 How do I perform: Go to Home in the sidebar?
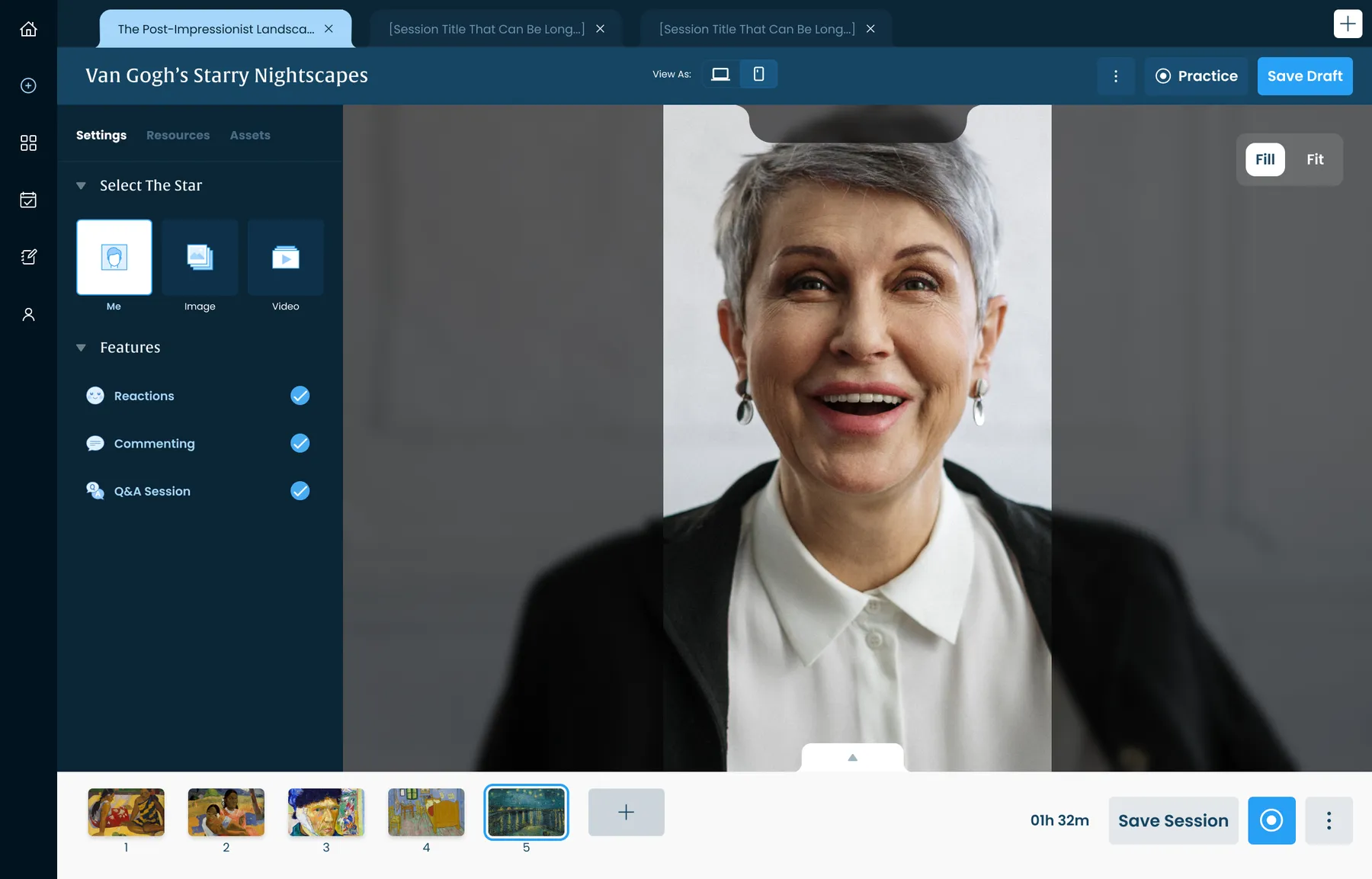point(28,29)
